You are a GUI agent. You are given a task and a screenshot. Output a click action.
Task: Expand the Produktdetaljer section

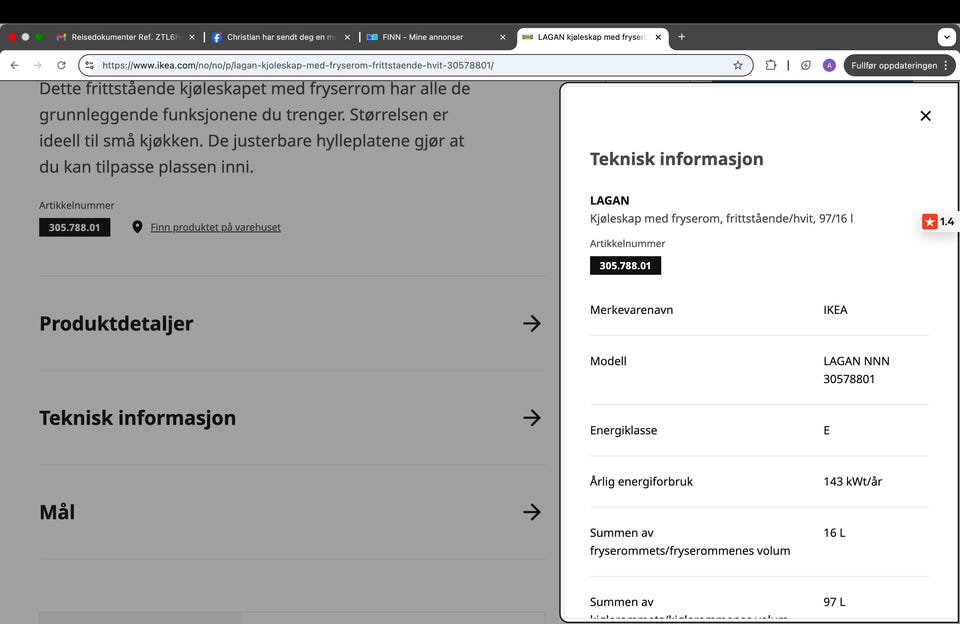tap(290, 323)
